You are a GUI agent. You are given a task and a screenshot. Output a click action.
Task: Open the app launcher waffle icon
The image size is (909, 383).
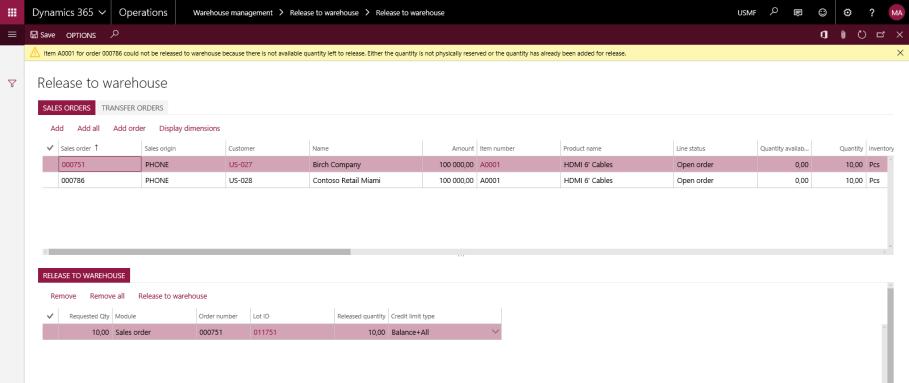click(x=12, y=12)
